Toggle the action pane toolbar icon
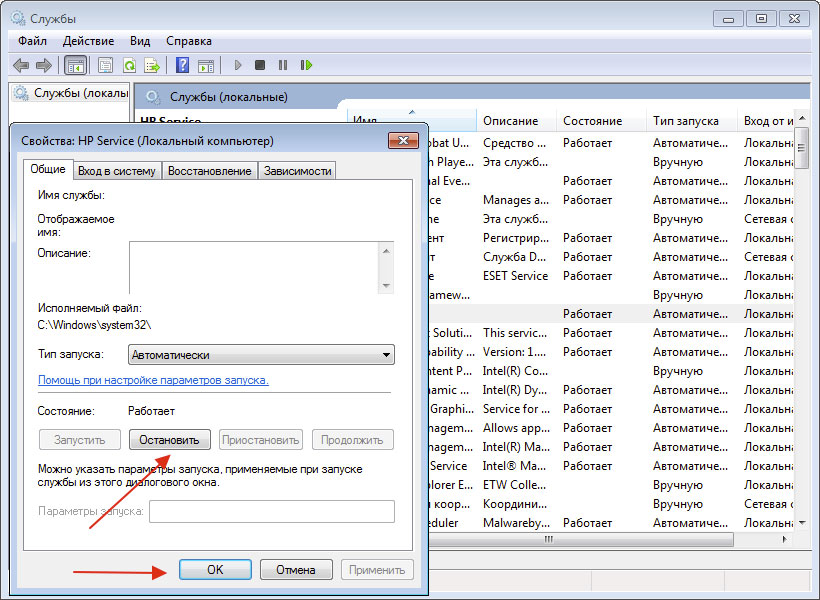Image resolution: width=820 pixels, height=600 pixels. [x=206, y=66]
